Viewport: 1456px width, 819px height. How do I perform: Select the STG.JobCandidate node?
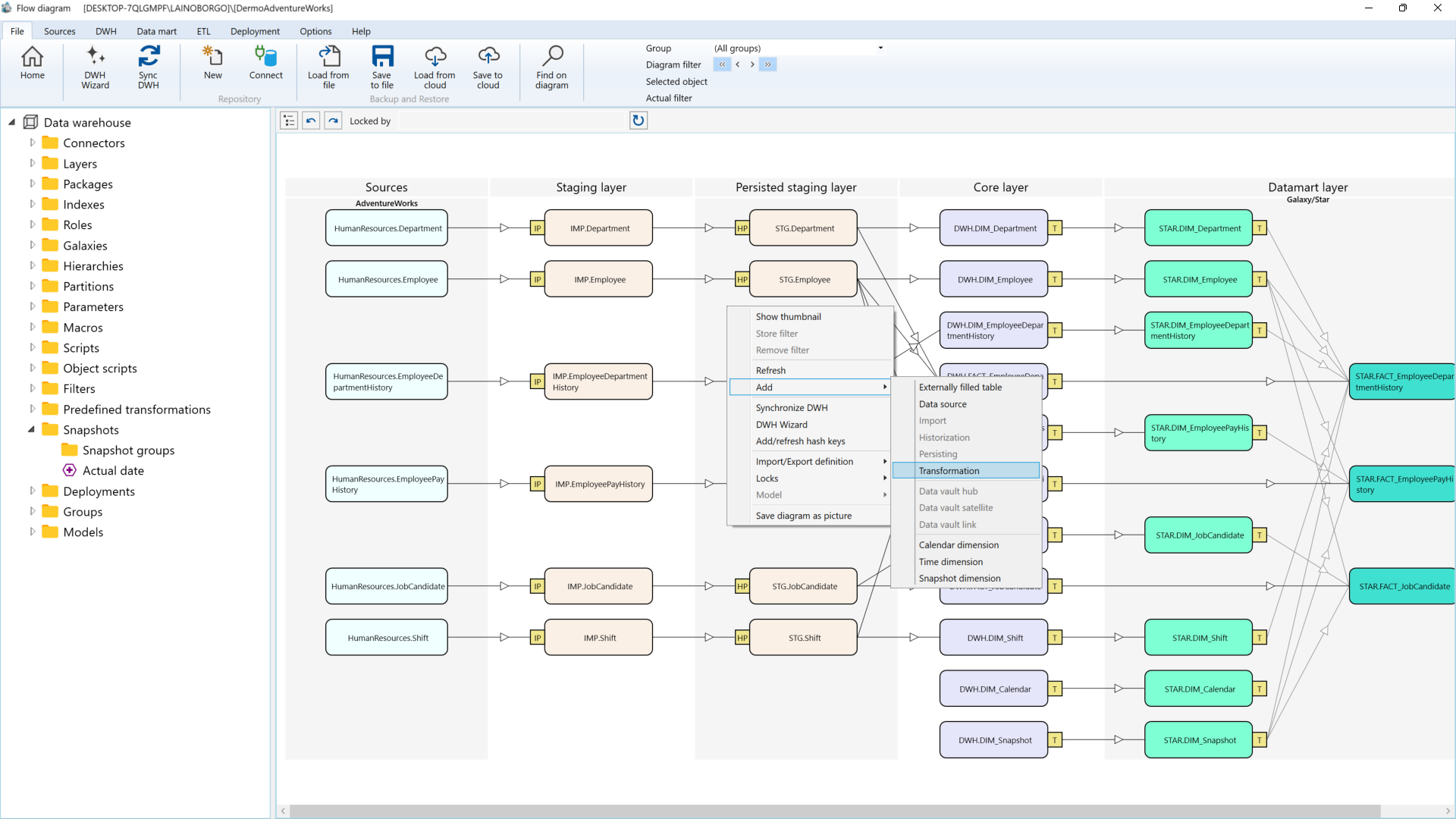804,586
